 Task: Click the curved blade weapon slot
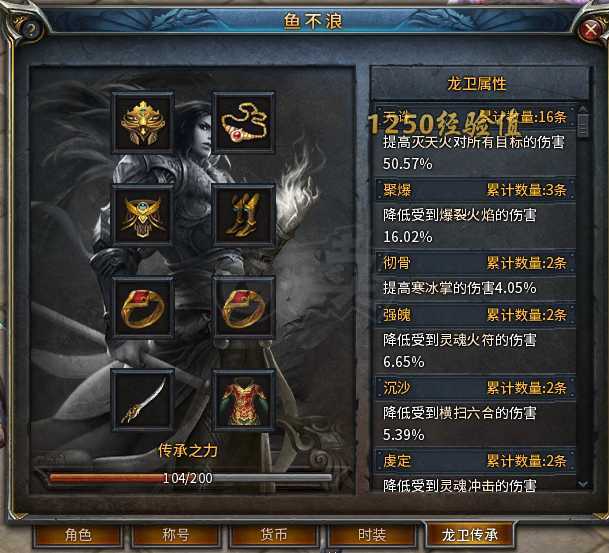click(143, 400)
